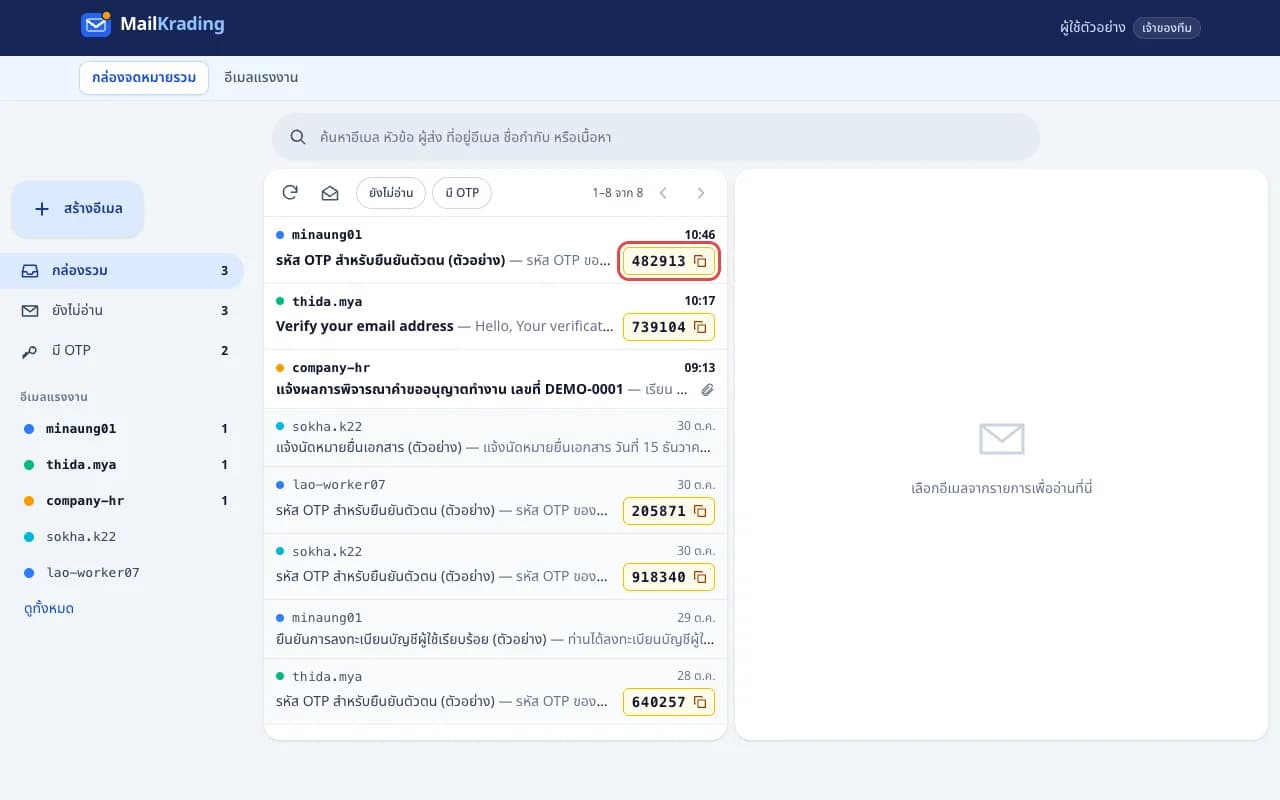Click the สร้างอีเมล create button
Screen dimensions: 1280x800
click(x=78, y=209)
